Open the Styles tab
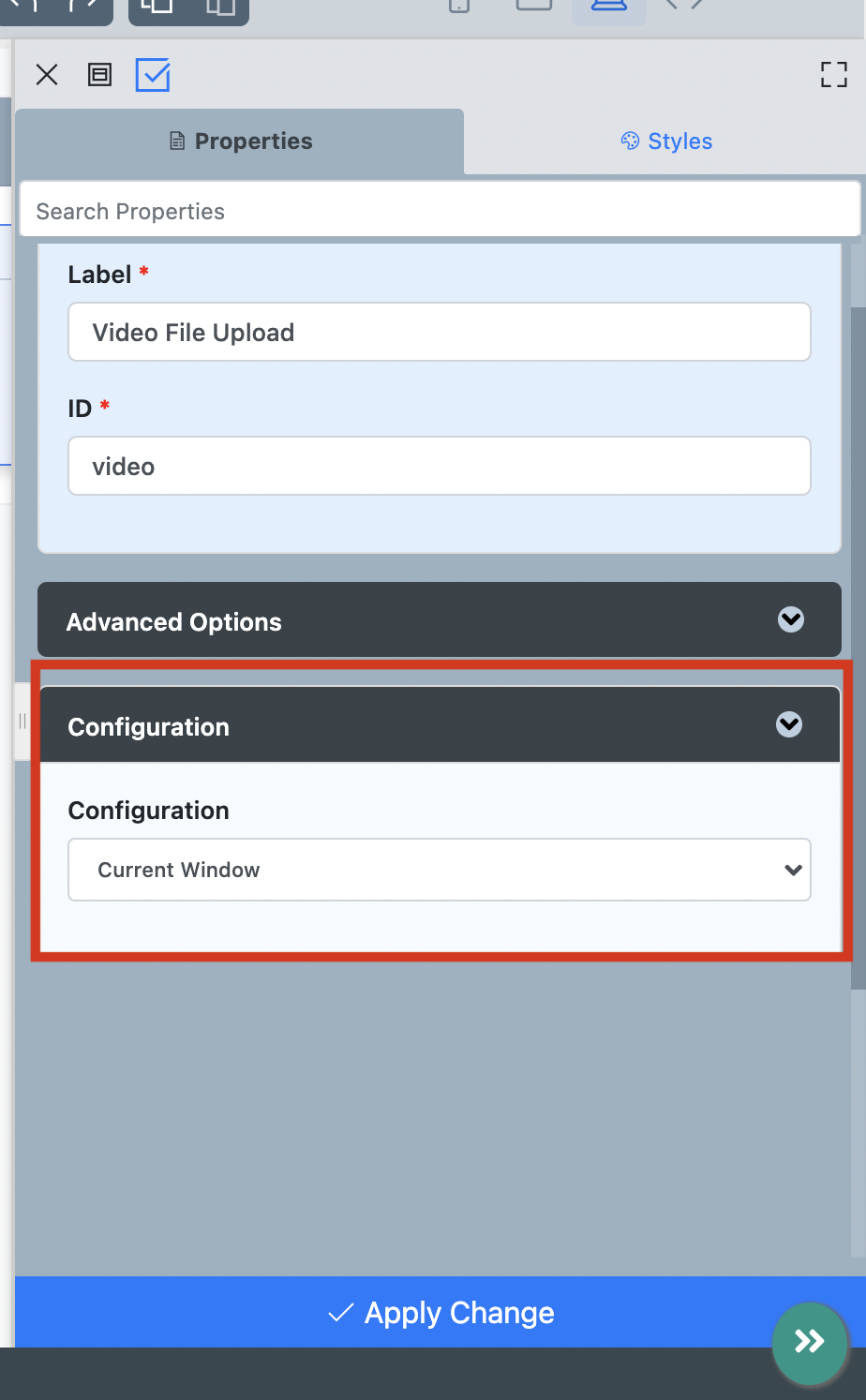 666,141
